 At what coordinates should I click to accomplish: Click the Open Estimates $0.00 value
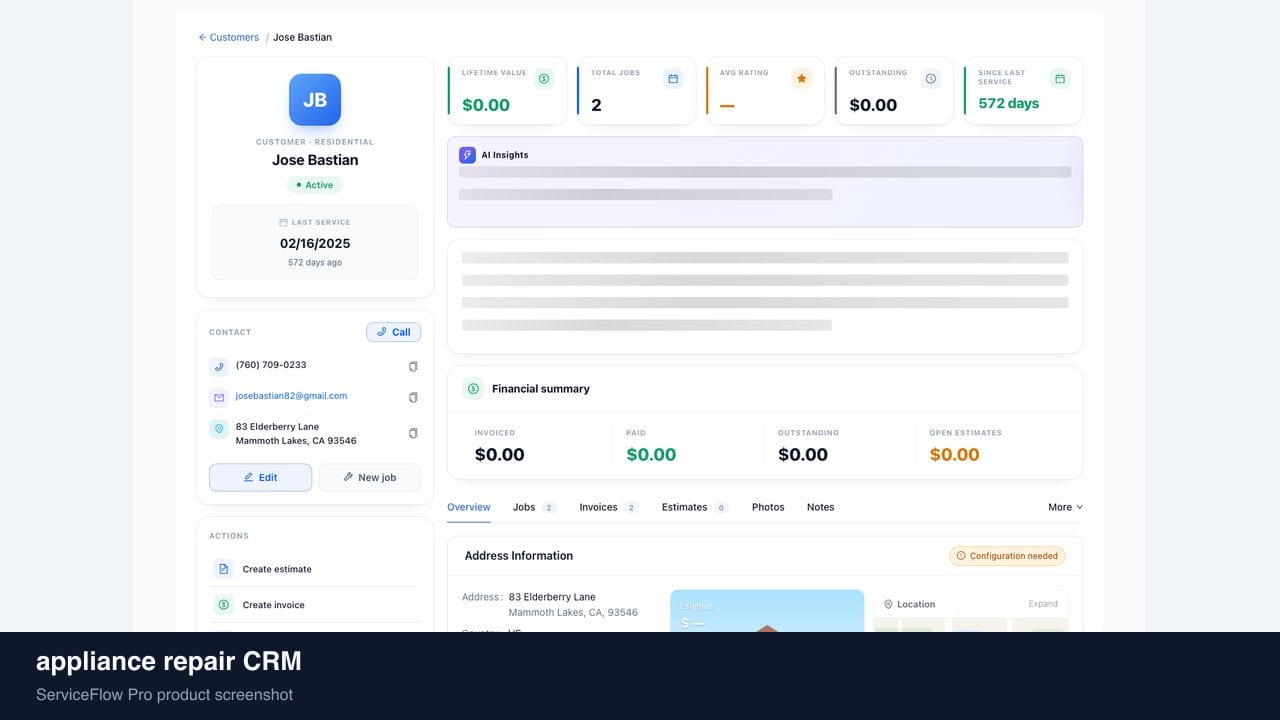(x=954, y=454)
